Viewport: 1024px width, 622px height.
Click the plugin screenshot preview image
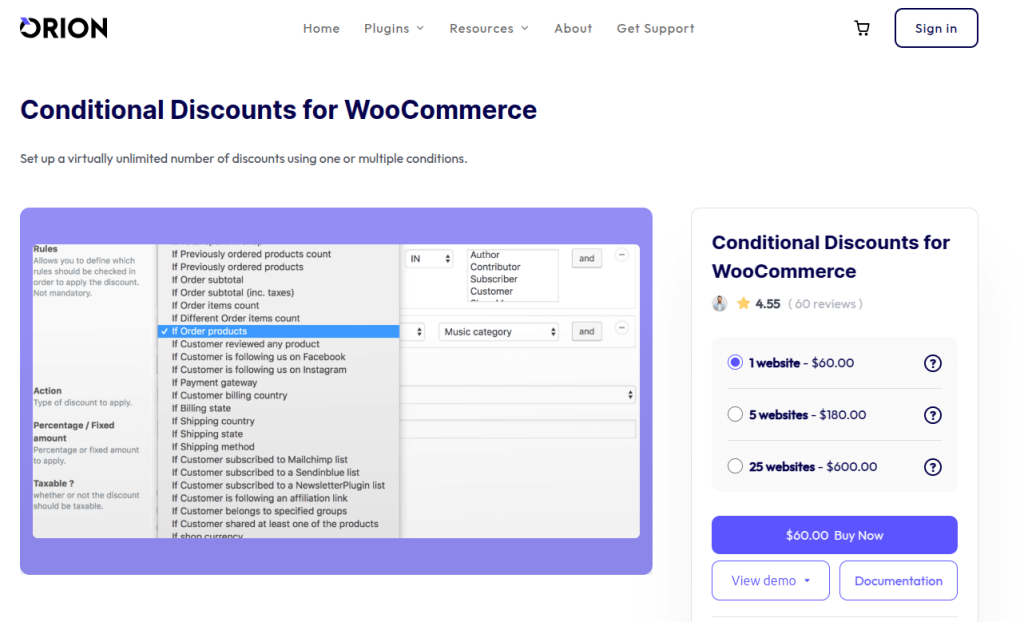point(336,391)
